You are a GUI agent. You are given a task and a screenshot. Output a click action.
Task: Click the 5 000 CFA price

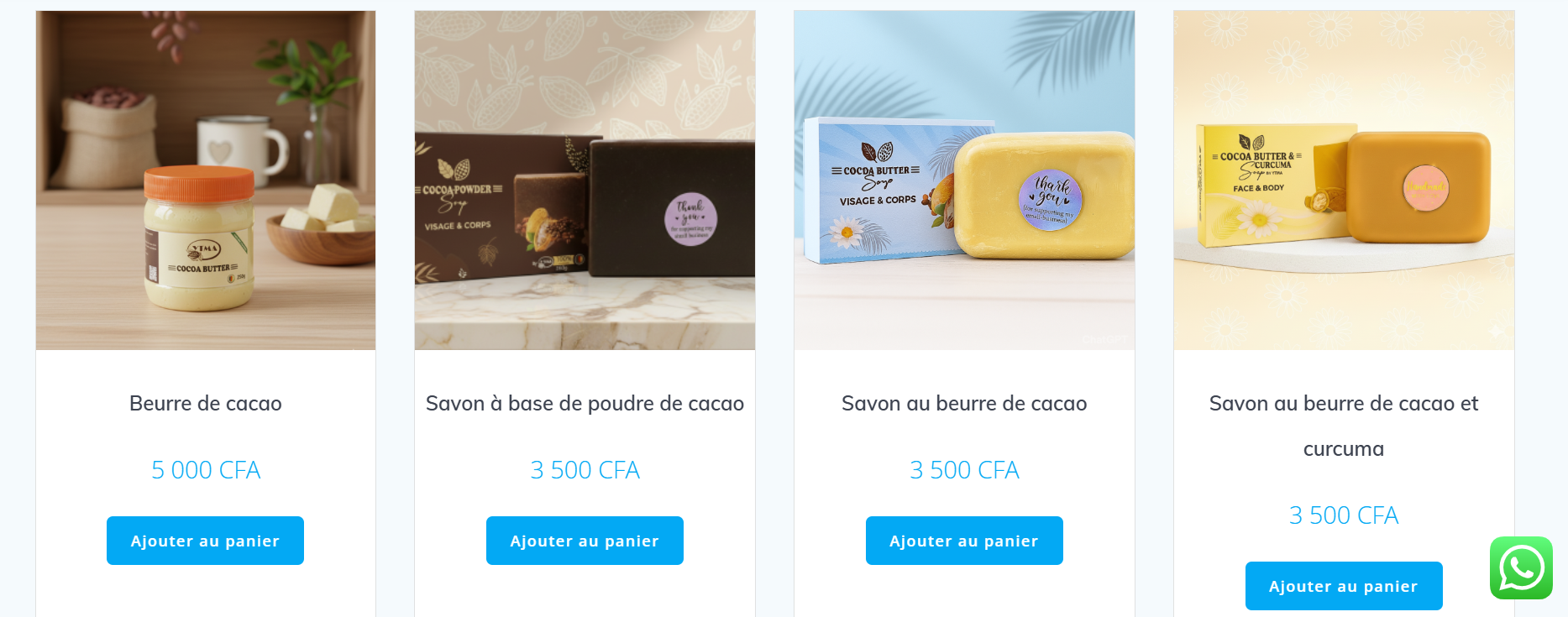click(x=206, y=470)
